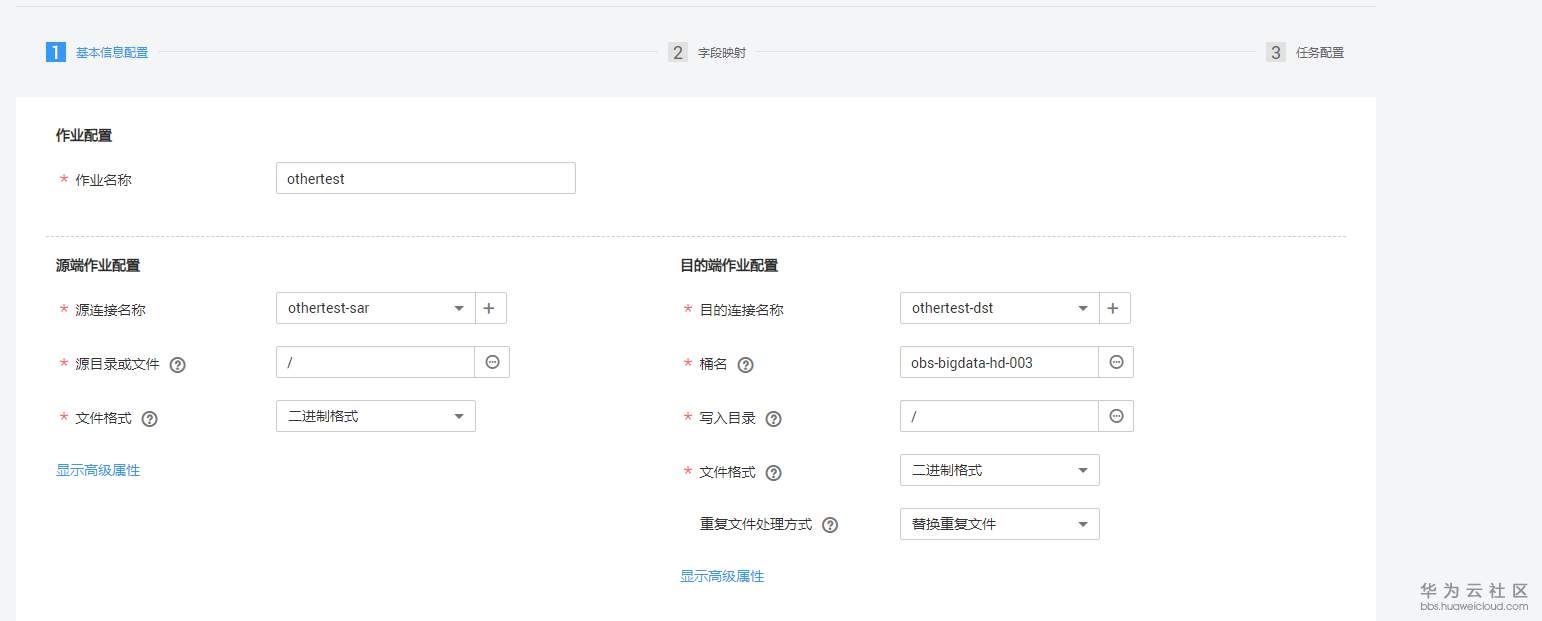
Task: Click browse icon next to write directory
Action: (x=1116, y=416)
